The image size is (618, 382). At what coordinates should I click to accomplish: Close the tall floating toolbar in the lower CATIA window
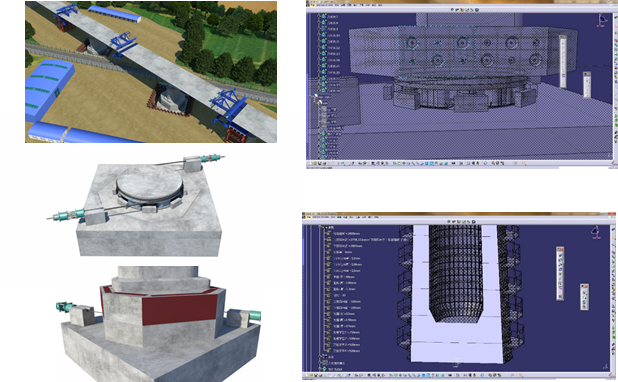coord(562,249)
